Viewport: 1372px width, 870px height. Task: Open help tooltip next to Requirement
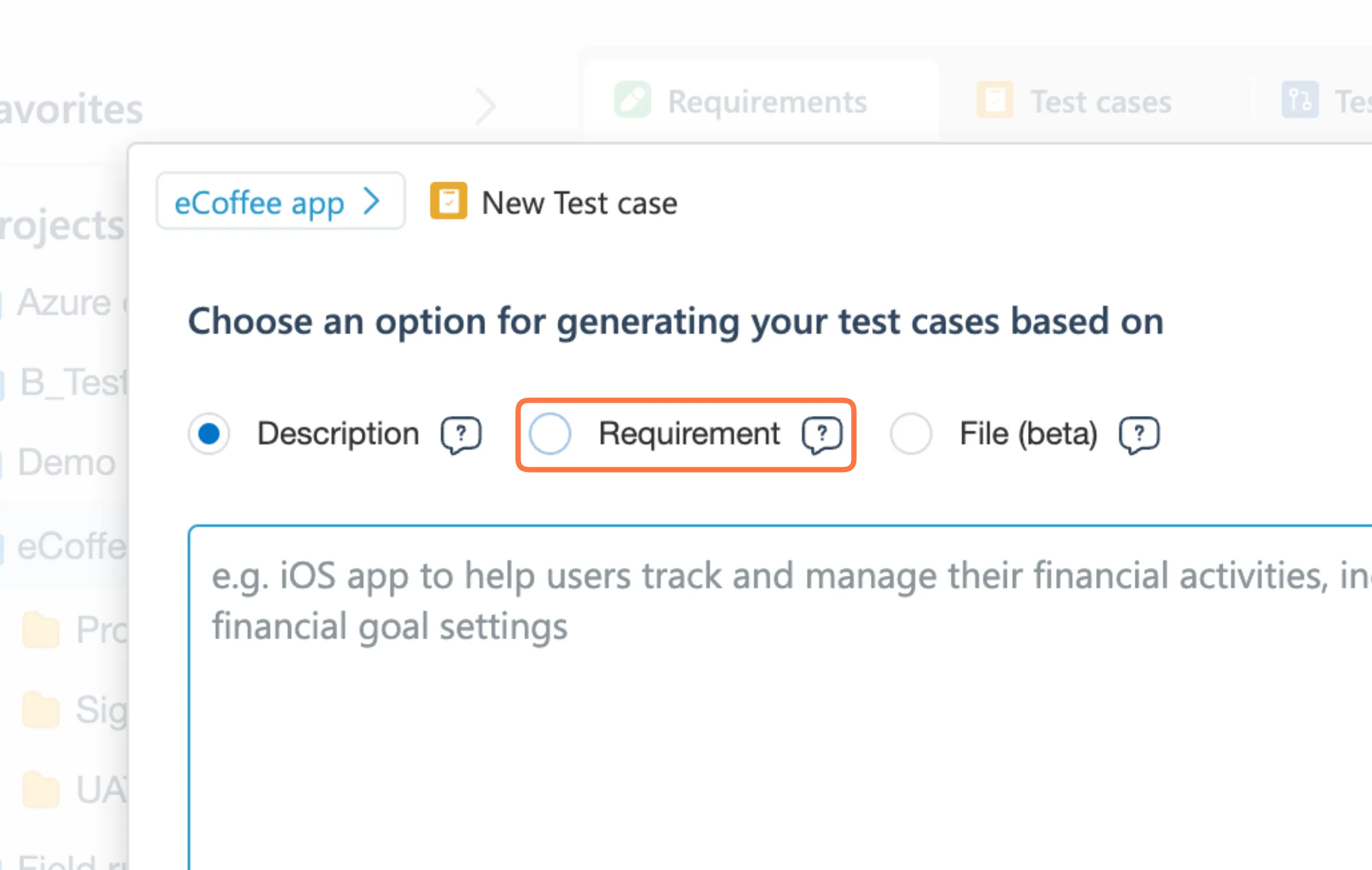[x=822, y=434]
